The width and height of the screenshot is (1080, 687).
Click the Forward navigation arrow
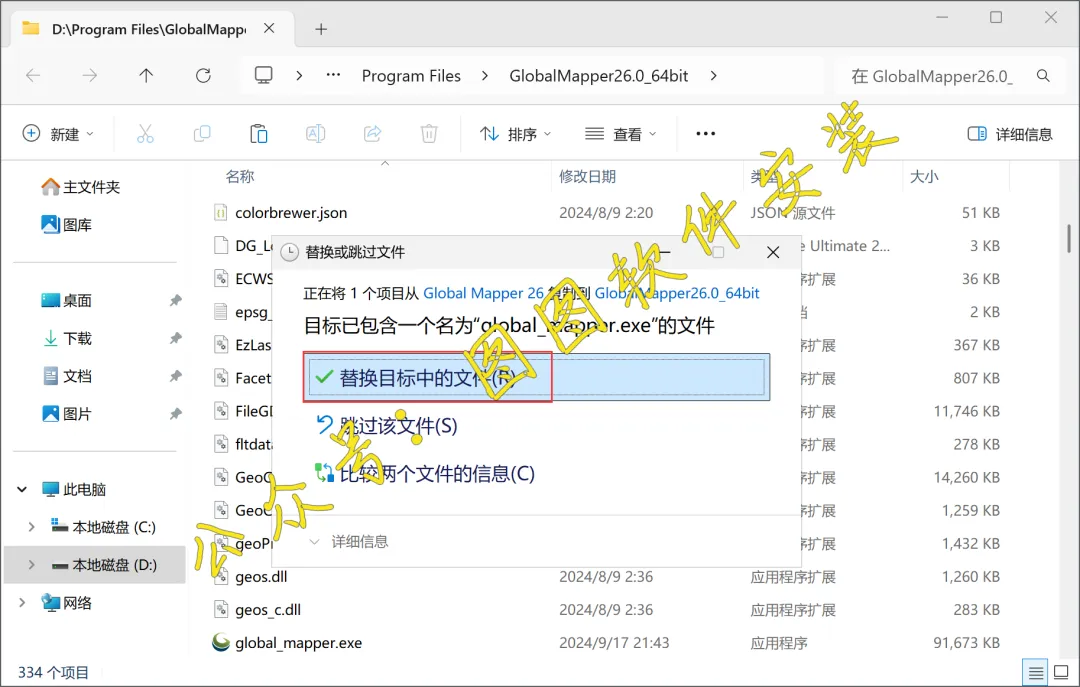pos(90,76)
